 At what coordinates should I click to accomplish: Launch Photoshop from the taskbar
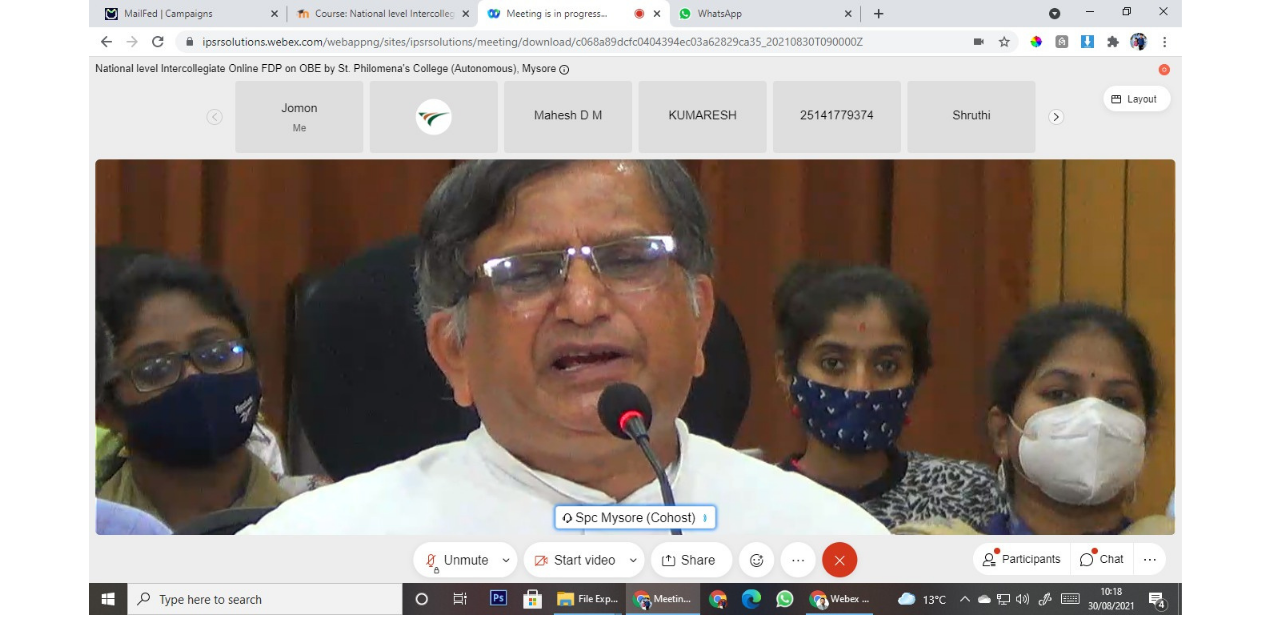point(498,599)
